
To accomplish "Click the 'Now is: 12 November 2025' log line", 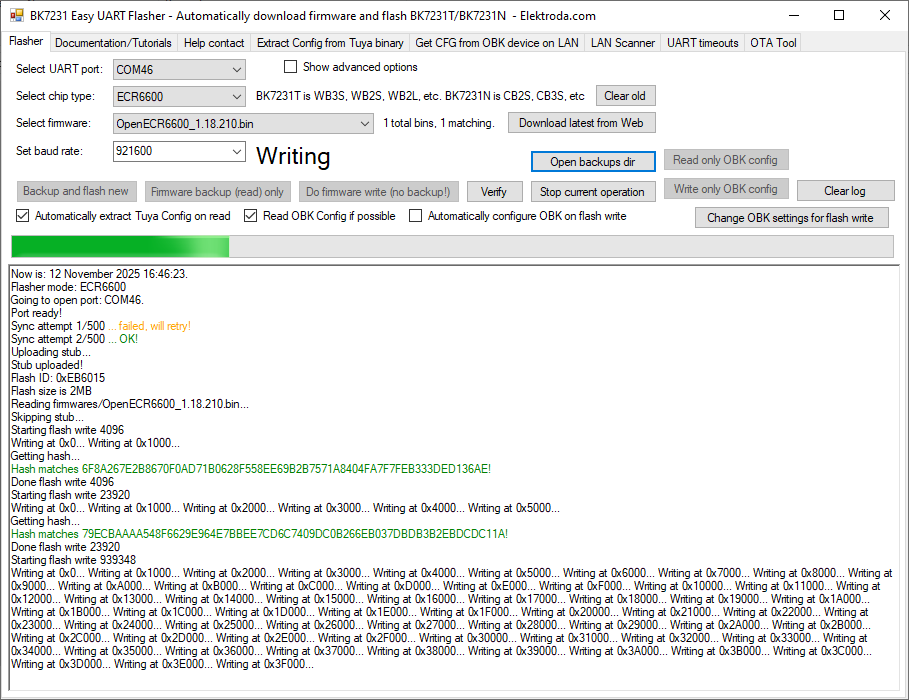I will click(x=99, y=274).
